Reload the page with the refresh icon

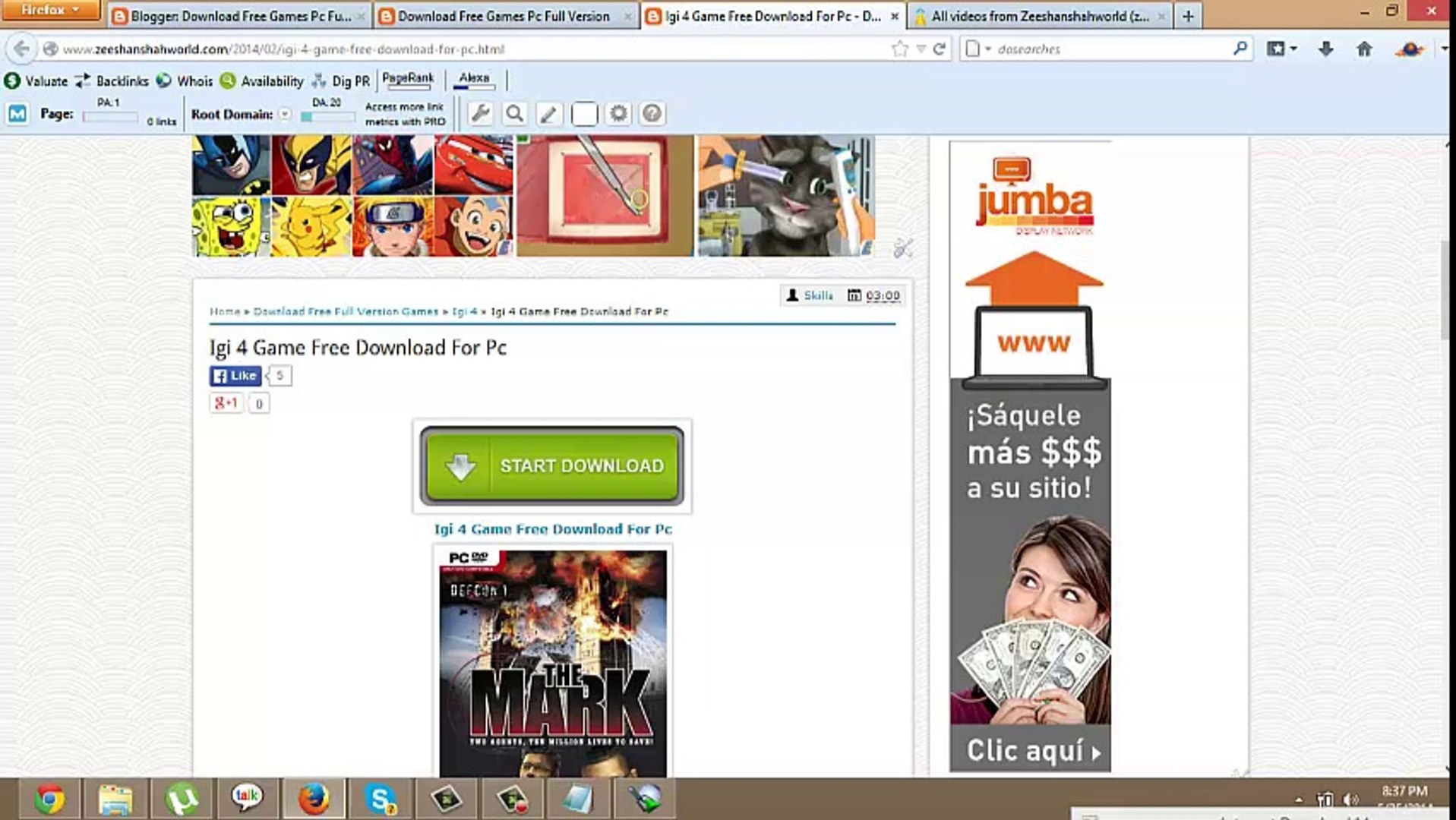940,49
